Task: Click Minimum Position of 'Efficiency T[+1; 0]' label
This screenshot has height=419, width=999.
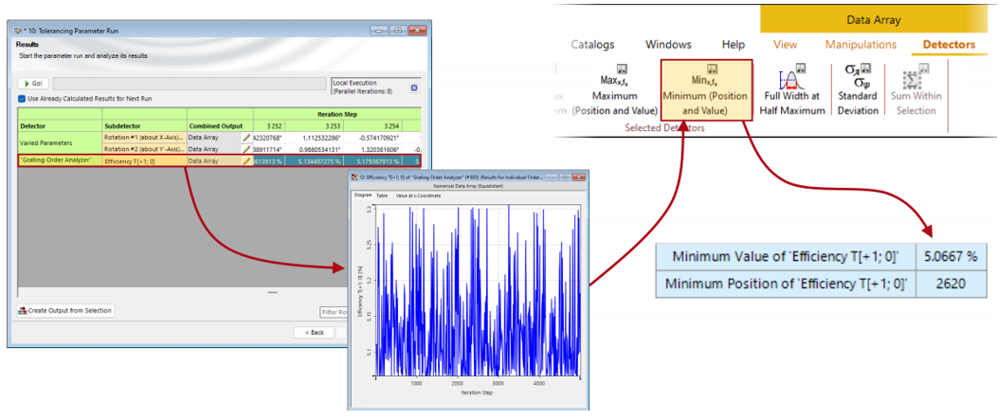Action: click(786, 283)
